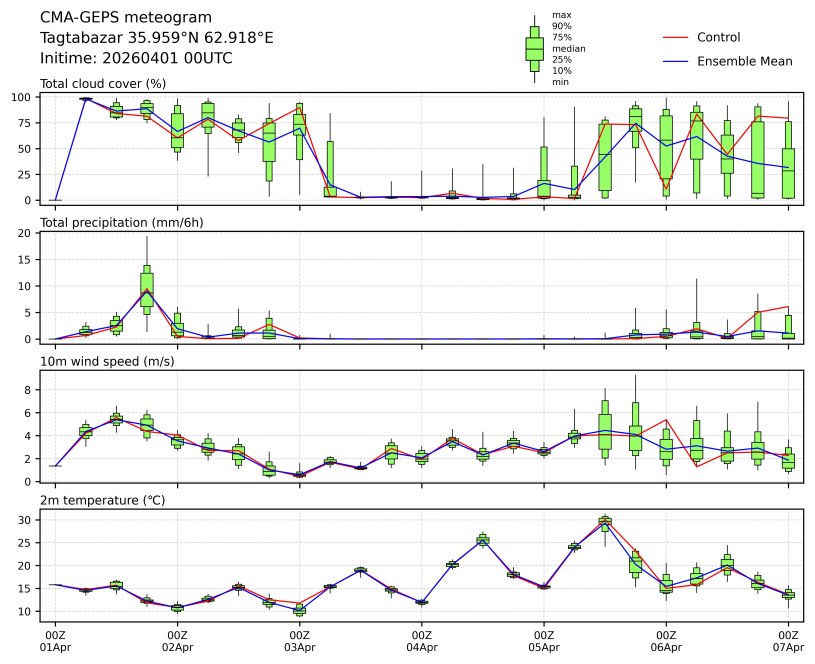Click the 00Z 01Apr x-axis tick label
815x664 pixels.
click(x=55, y=641)
